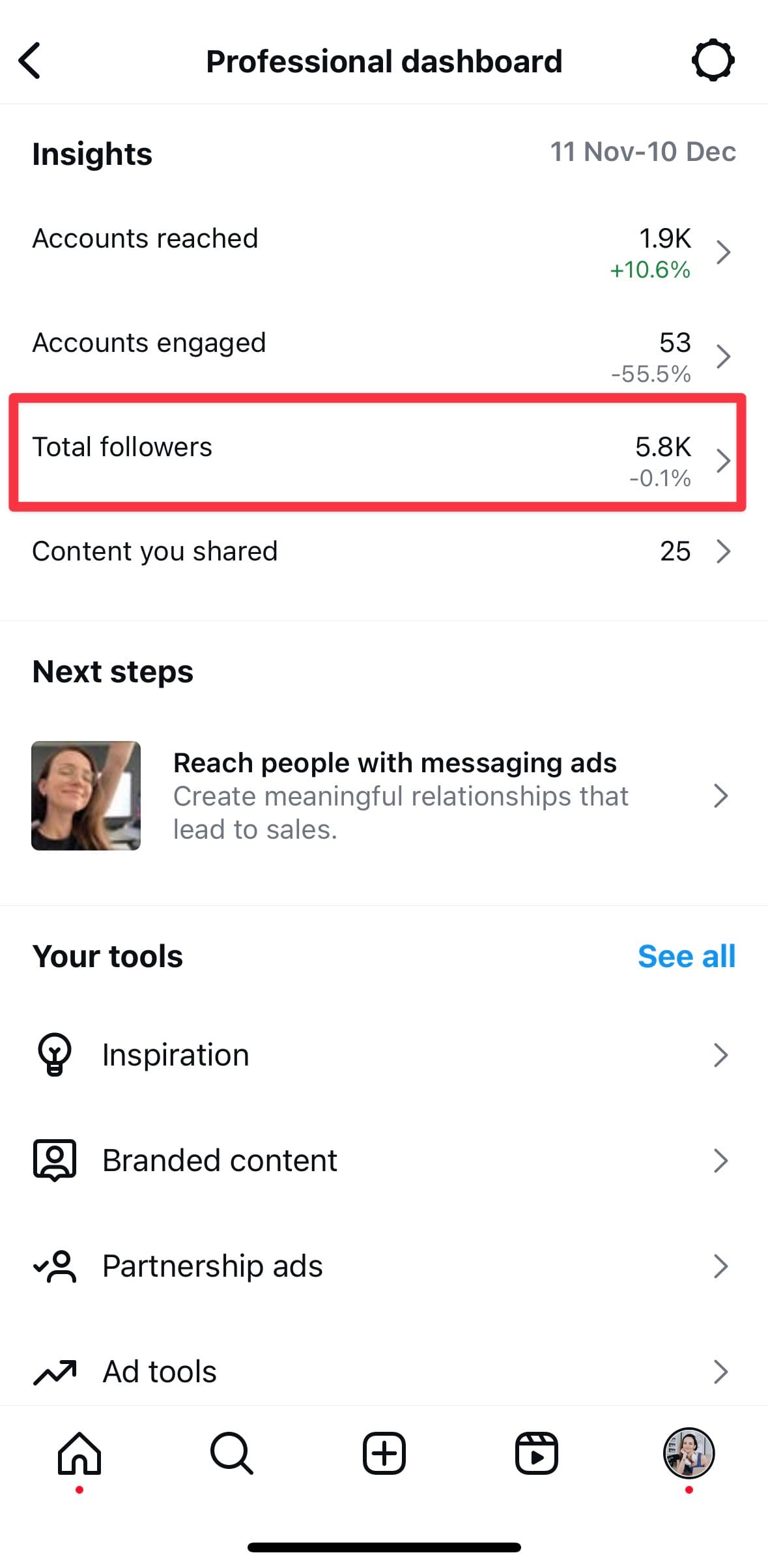Go to Home feed tab
Viewport: 768px width, 1568px height.
point(79,1453)
